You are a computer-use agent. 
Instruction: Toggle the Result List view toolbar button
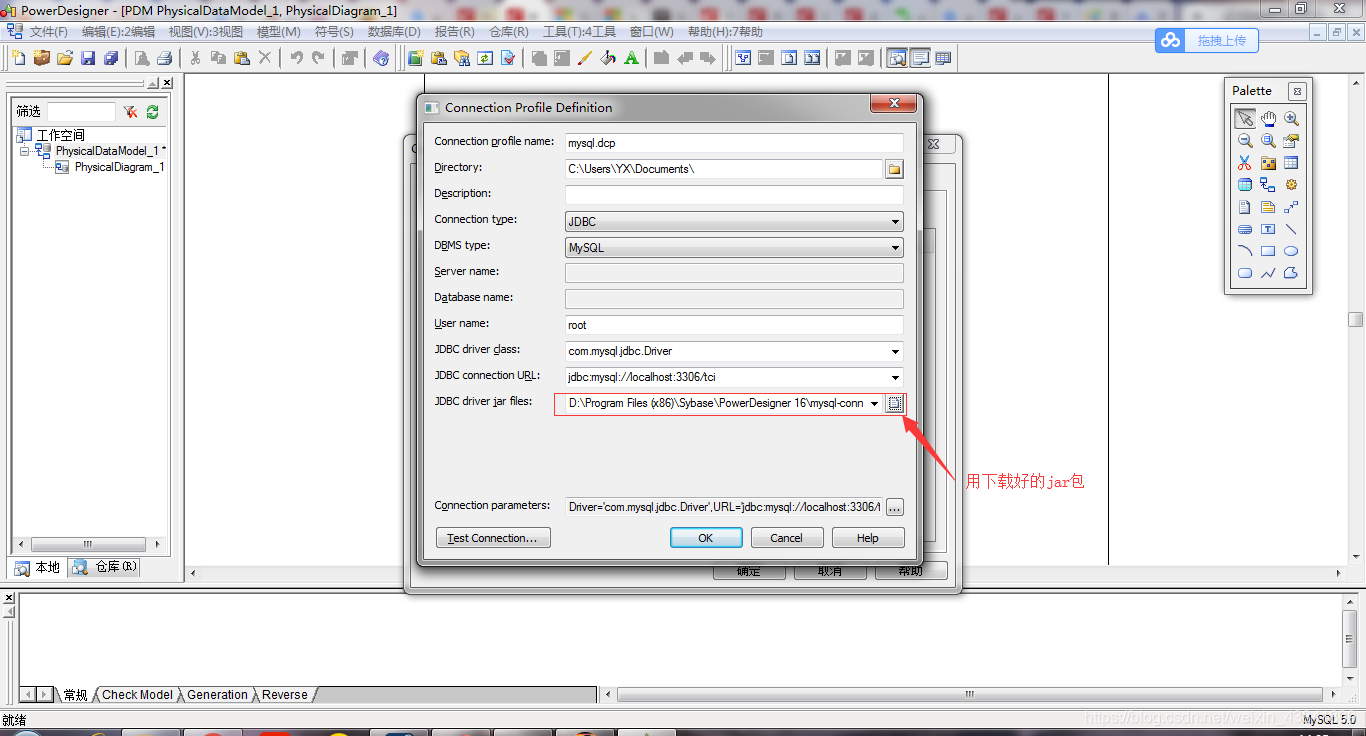pos(943,58)
